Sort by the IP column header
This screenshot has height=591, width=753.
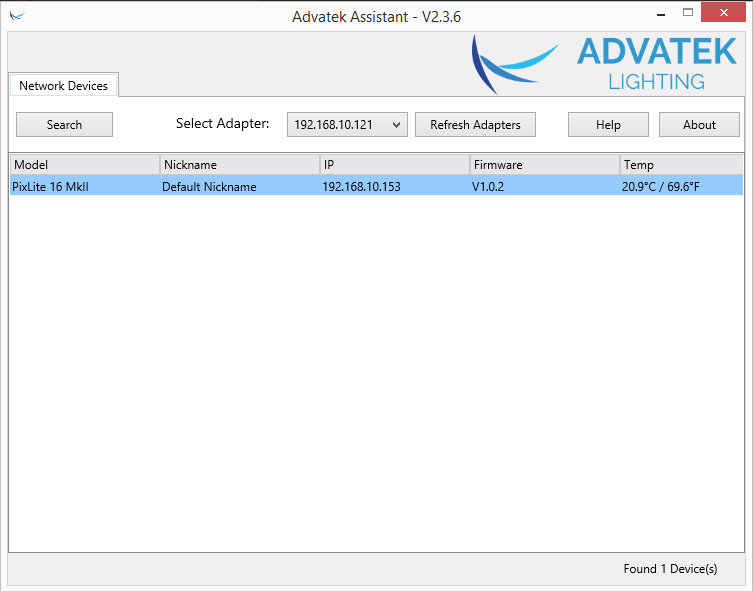click(395, 165)
